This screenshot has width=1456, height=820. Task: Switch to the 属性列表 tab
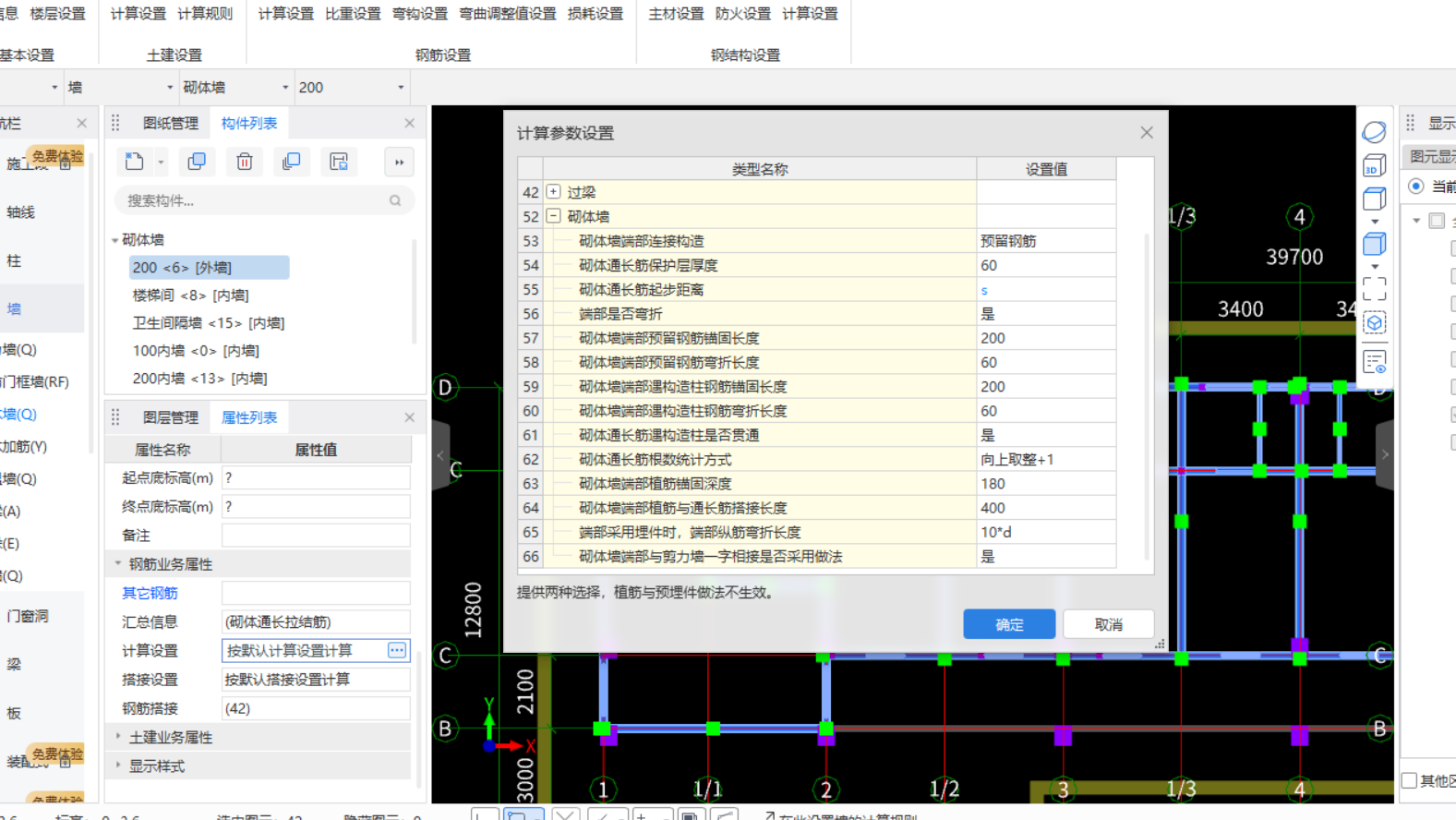pos(249,417)
